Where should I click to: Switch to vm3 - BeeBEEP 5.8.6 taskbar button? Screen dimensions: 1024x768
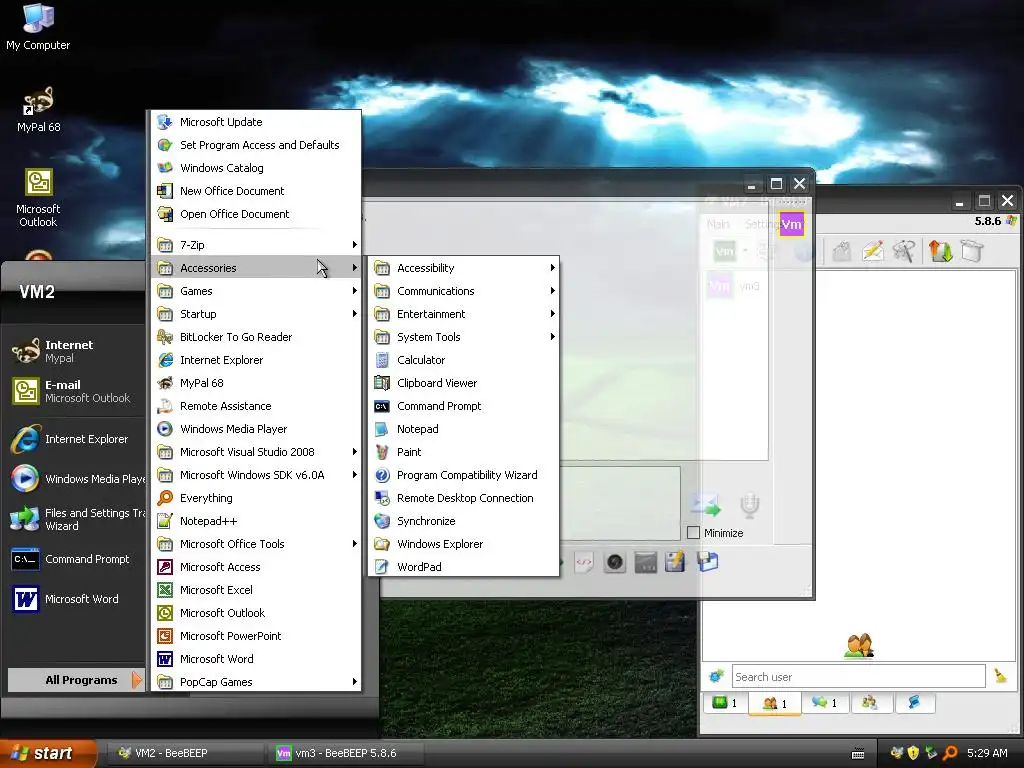345,753
